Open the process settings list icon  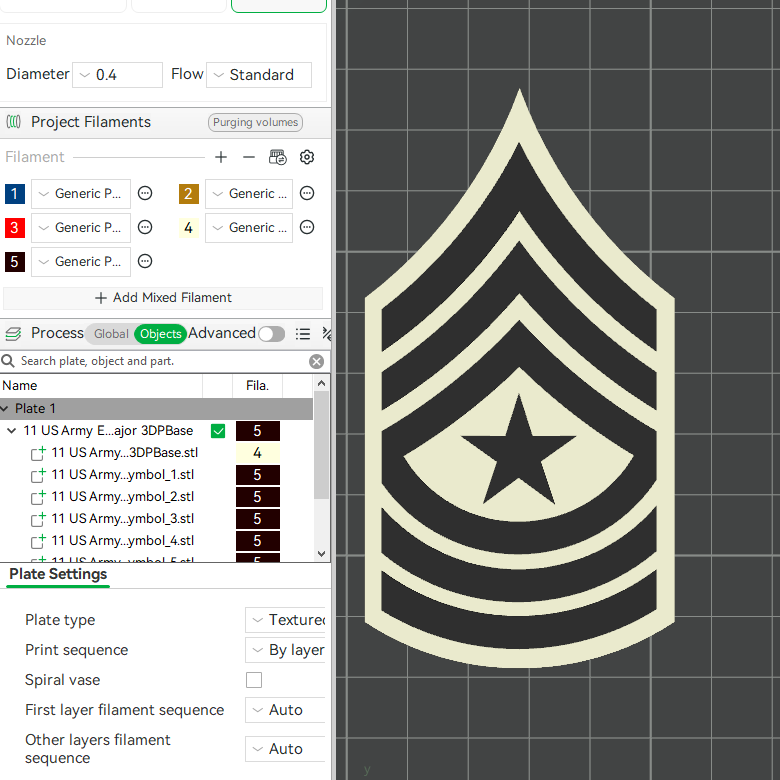(x=302, y=334)
